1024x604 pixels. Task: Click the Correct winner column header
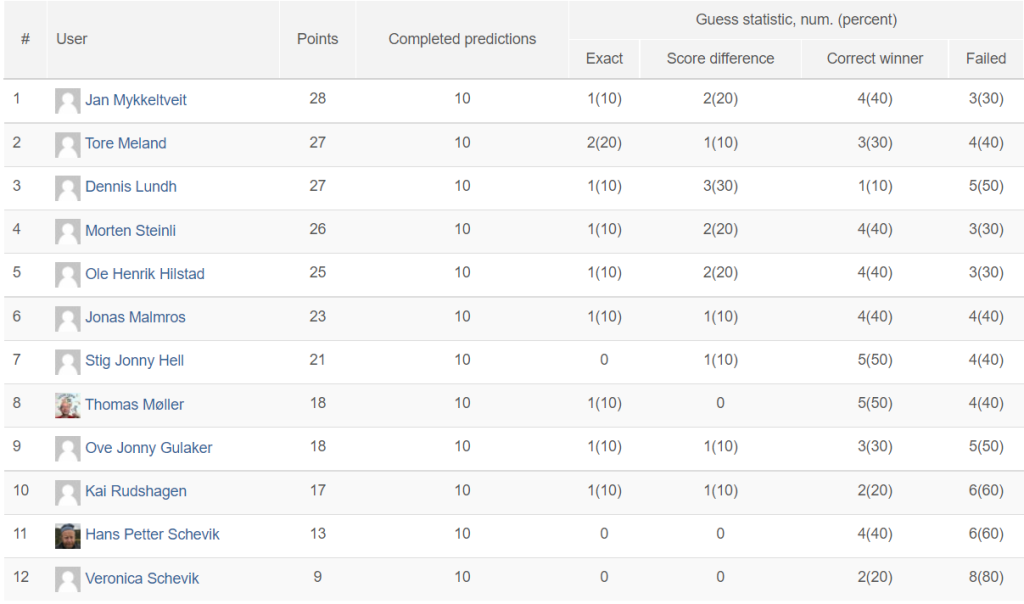point(875,59)
